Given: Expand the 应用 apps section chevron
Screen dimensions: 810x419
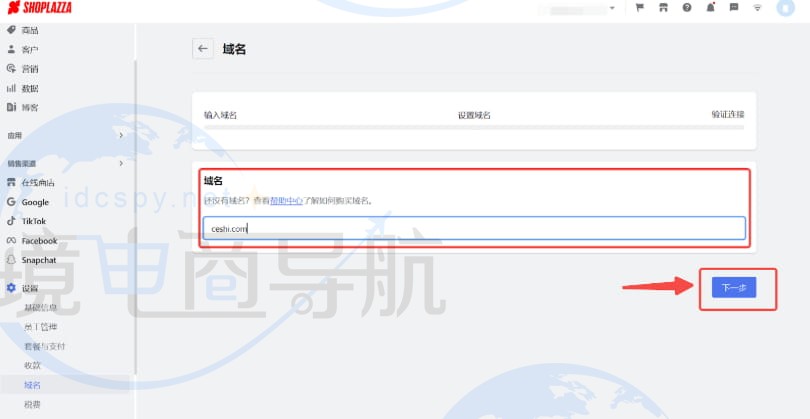Looking at the screenshot, I should pos(121,135).
